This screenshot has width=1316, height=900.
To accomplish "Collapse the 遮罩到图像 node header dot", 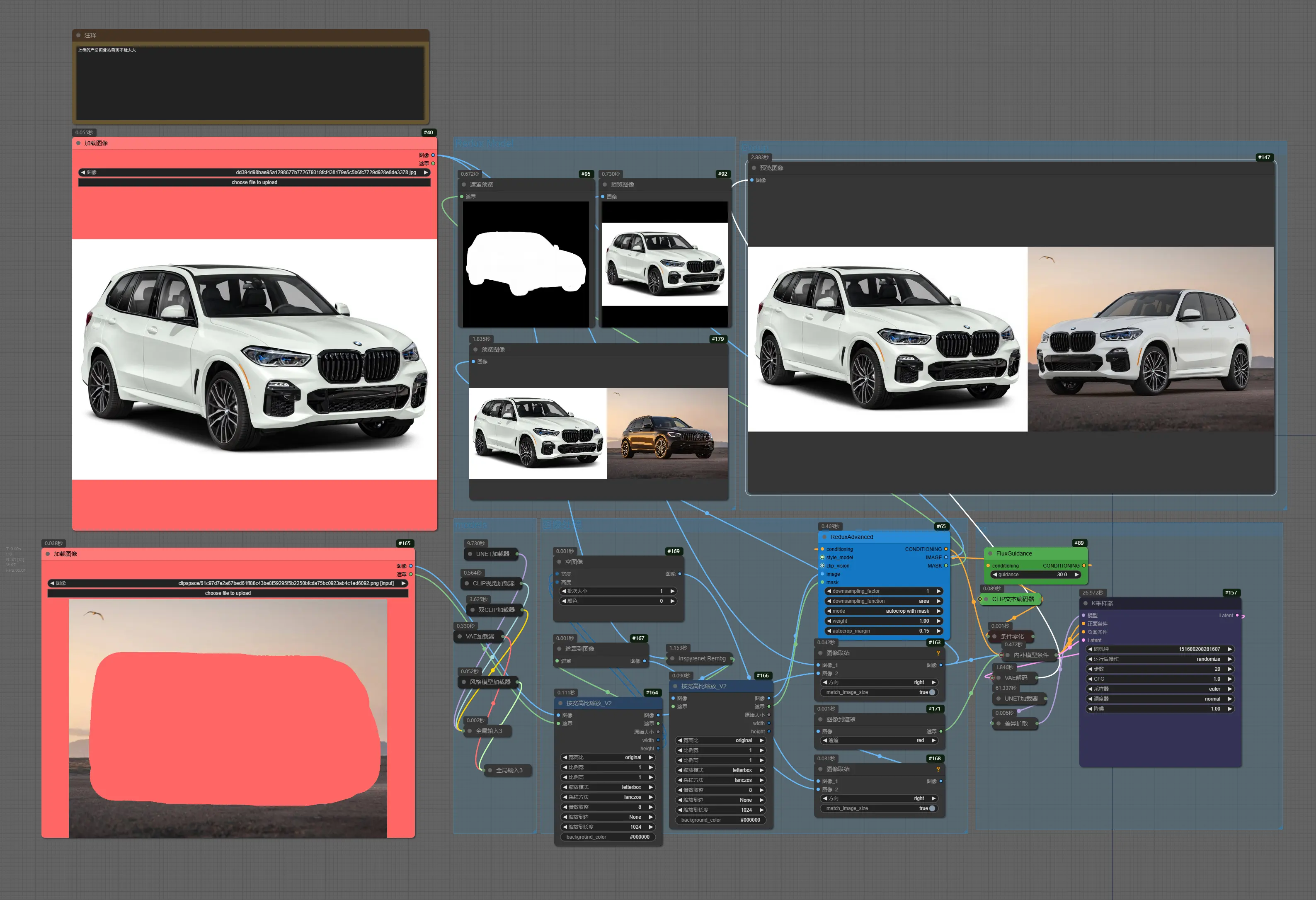I will click(x=559, y=649).
